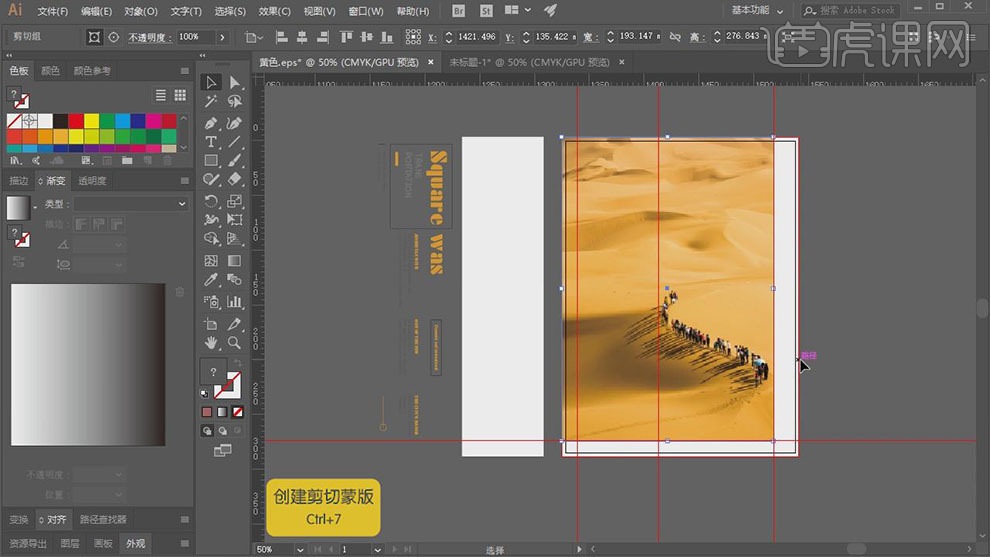Select the Pen tool
This screenshot has width=990, height=557.
click(211, 123)
